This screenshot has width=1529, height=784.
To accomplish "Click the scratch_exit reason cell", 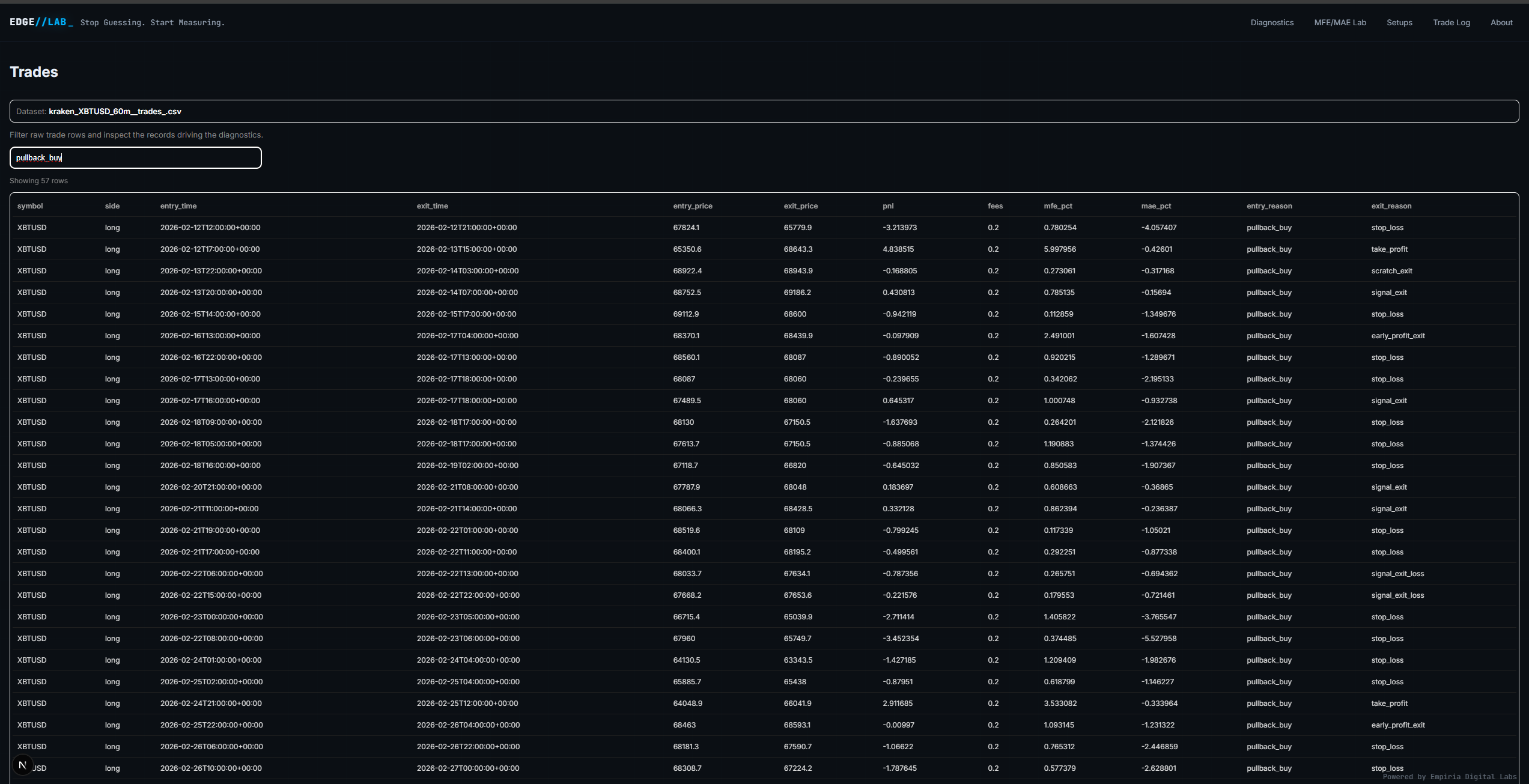I will coord(1391,271).
